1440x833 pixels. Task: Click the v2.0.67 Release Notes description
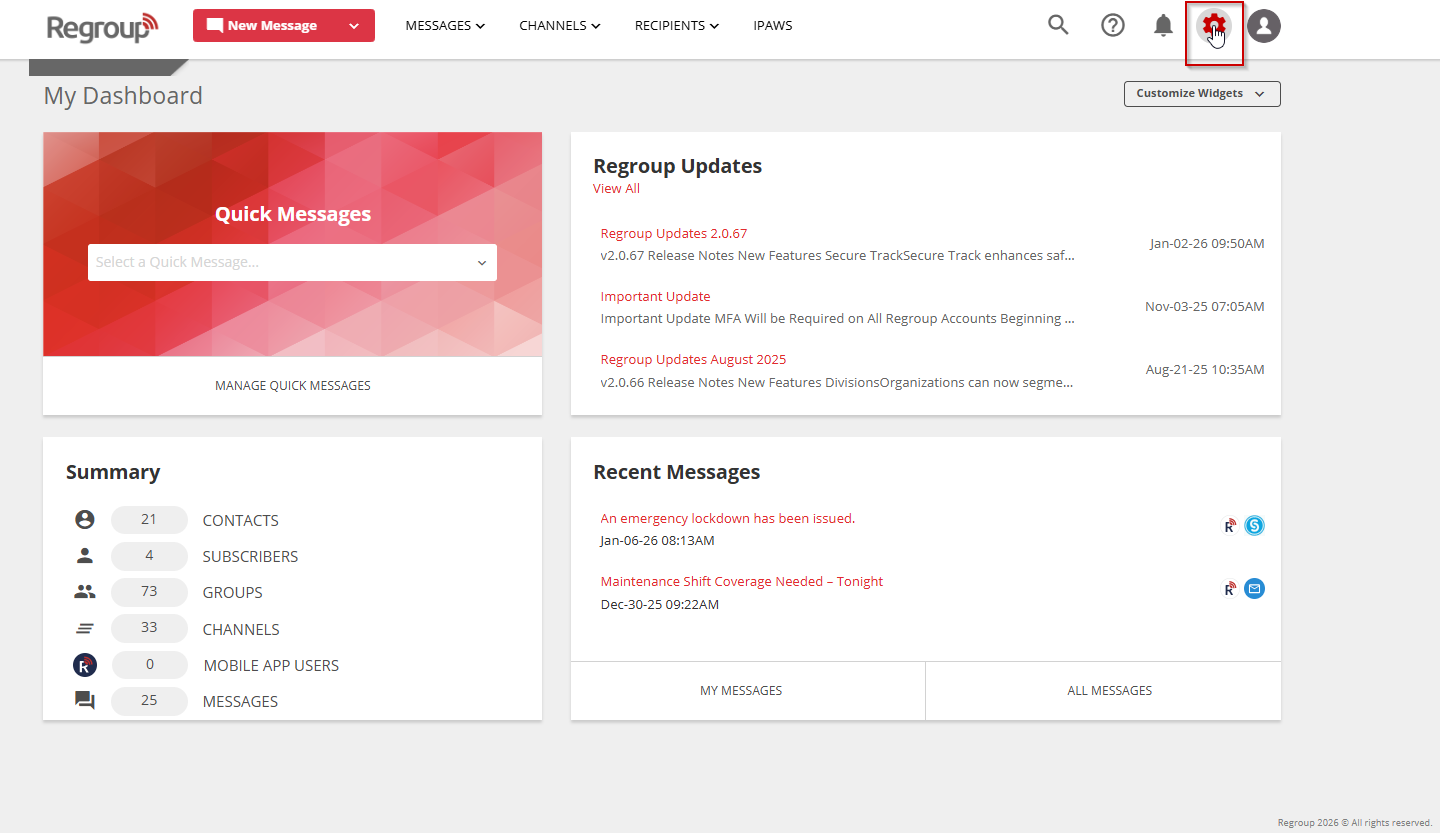pos(838,256)
